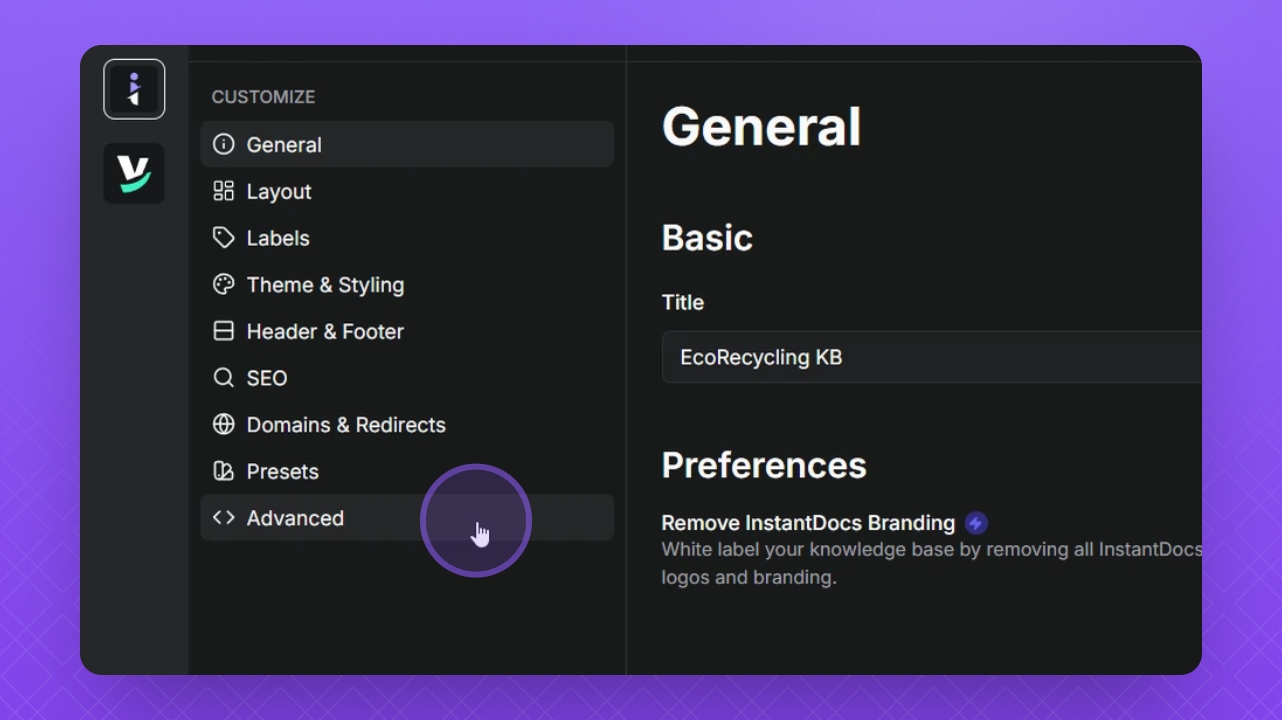Click the grid icon next to Layout
Image resolution: width=1282 pixels, height=720 pixels.
pos(224,191)
